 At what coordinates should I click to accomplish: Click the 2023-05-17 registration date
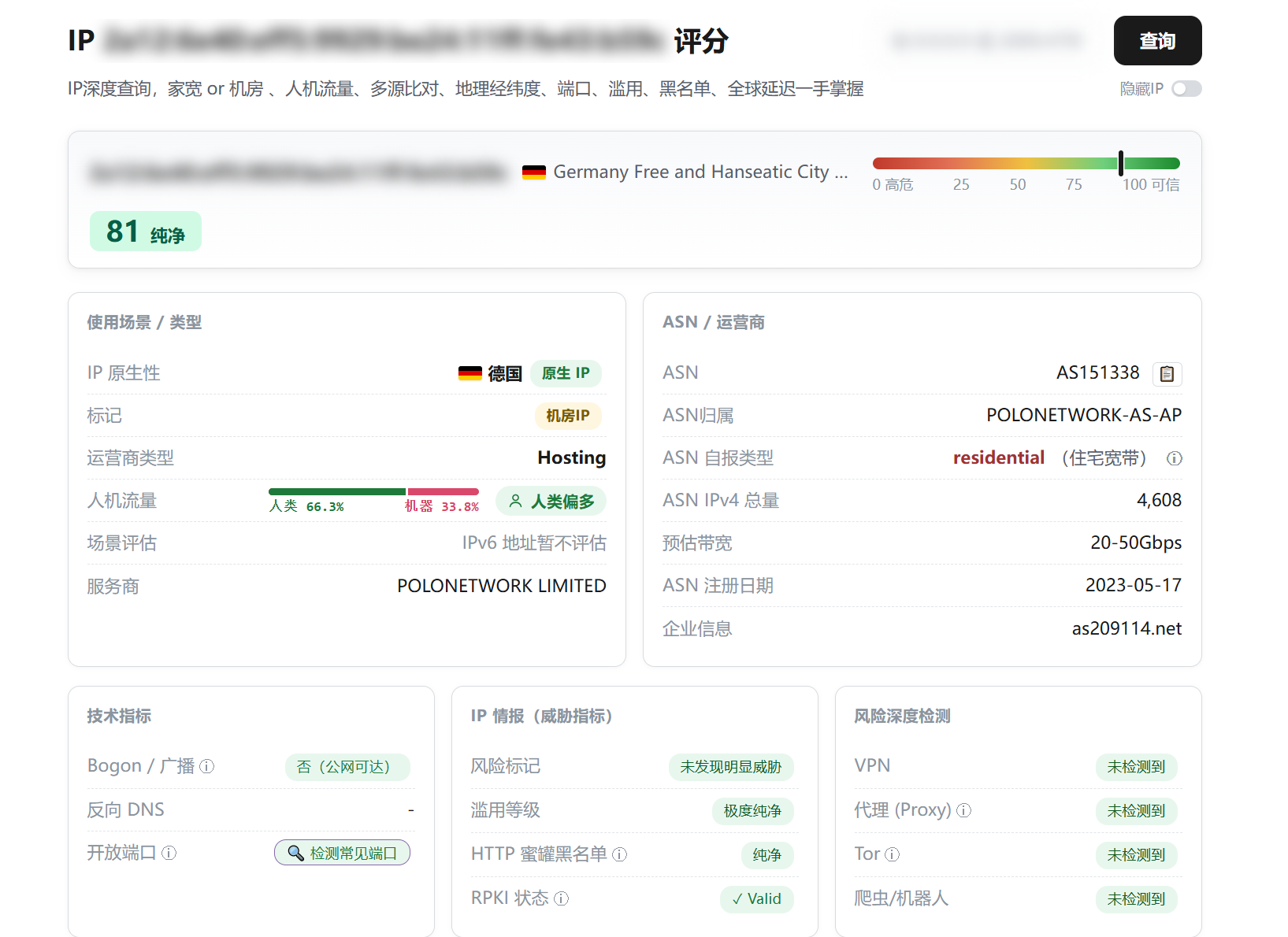point(1134,585)
